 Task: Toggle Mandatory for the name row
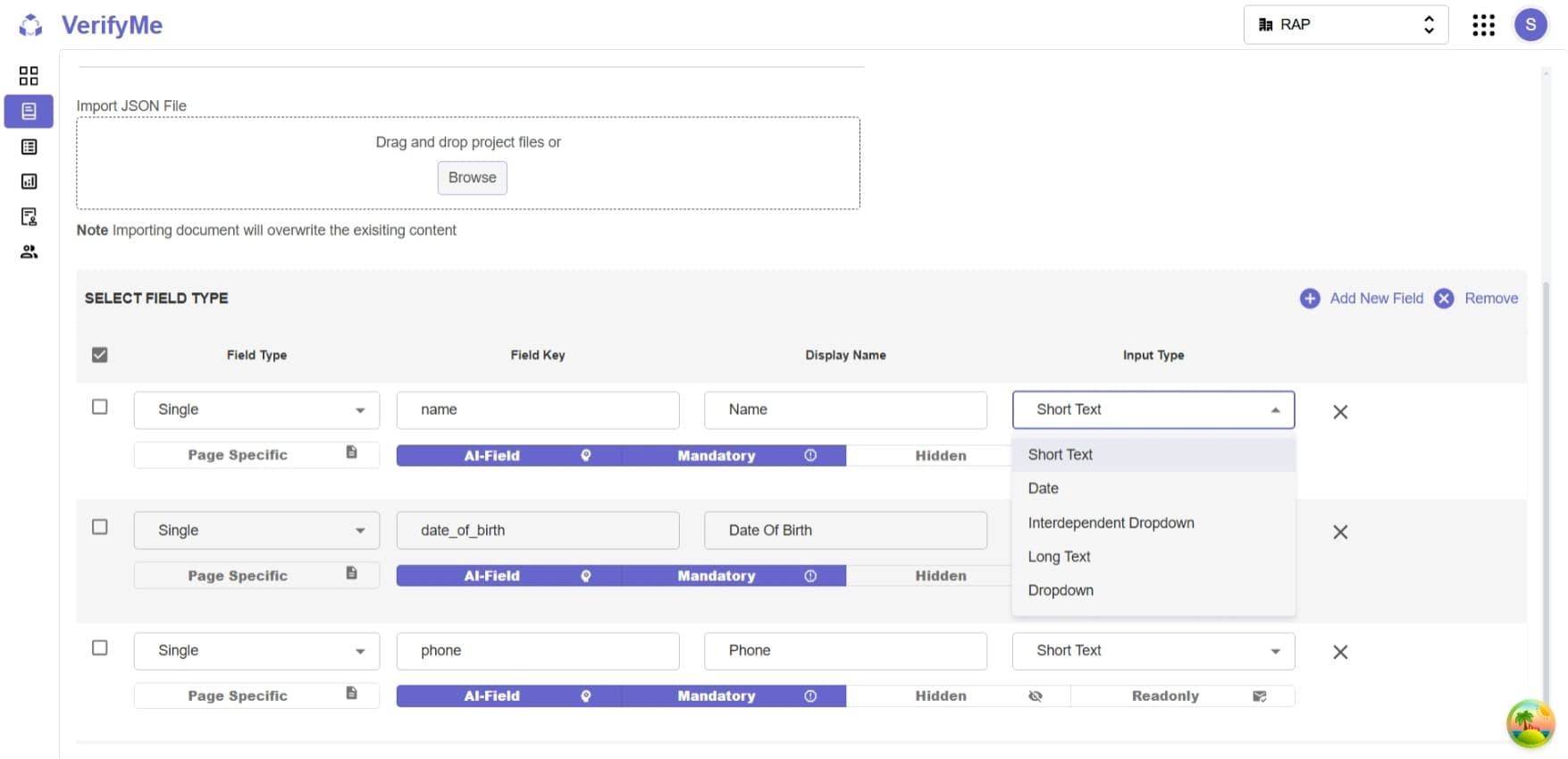[734, 455]
